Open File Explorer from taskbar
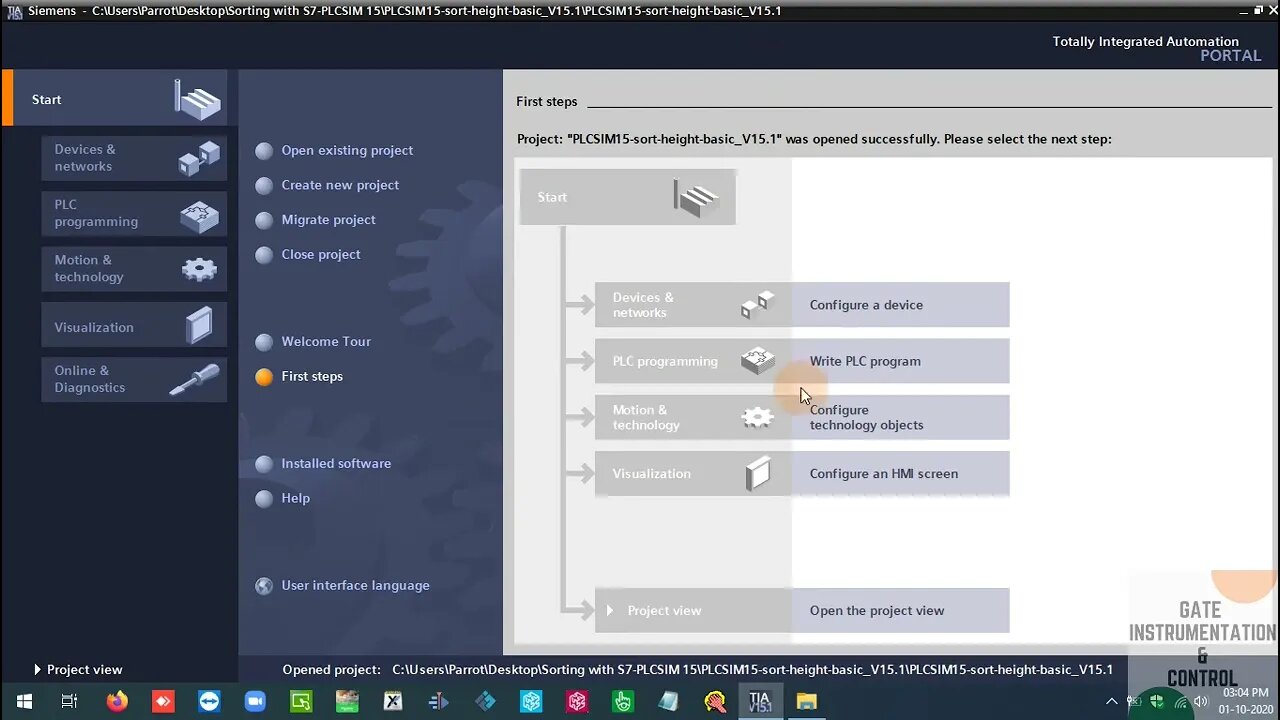Viewport: 1280px width, 720px height. click(x=806, y=702)
